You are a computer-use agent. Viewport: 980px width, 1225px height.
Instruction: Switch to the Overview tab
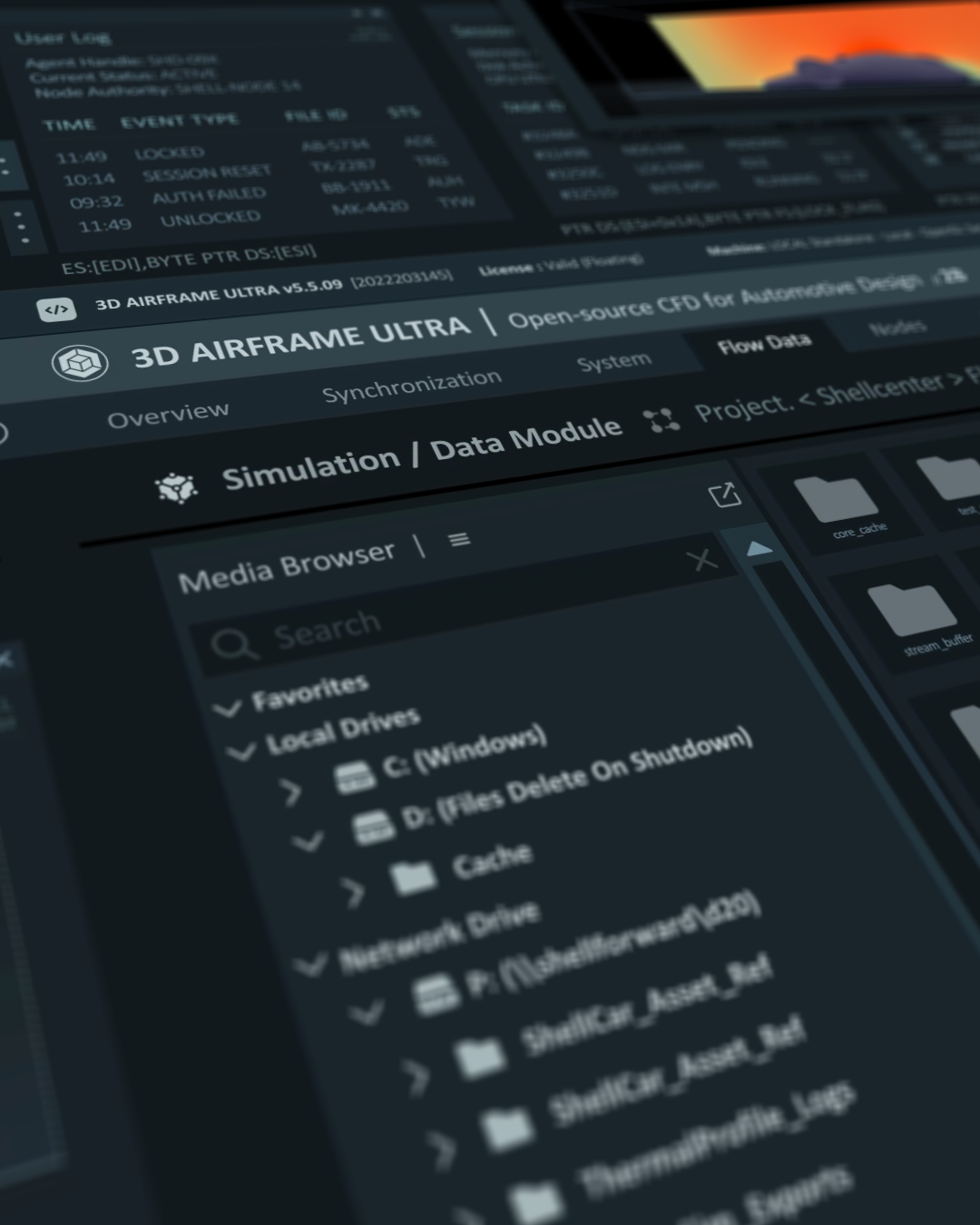pos(168,415)
